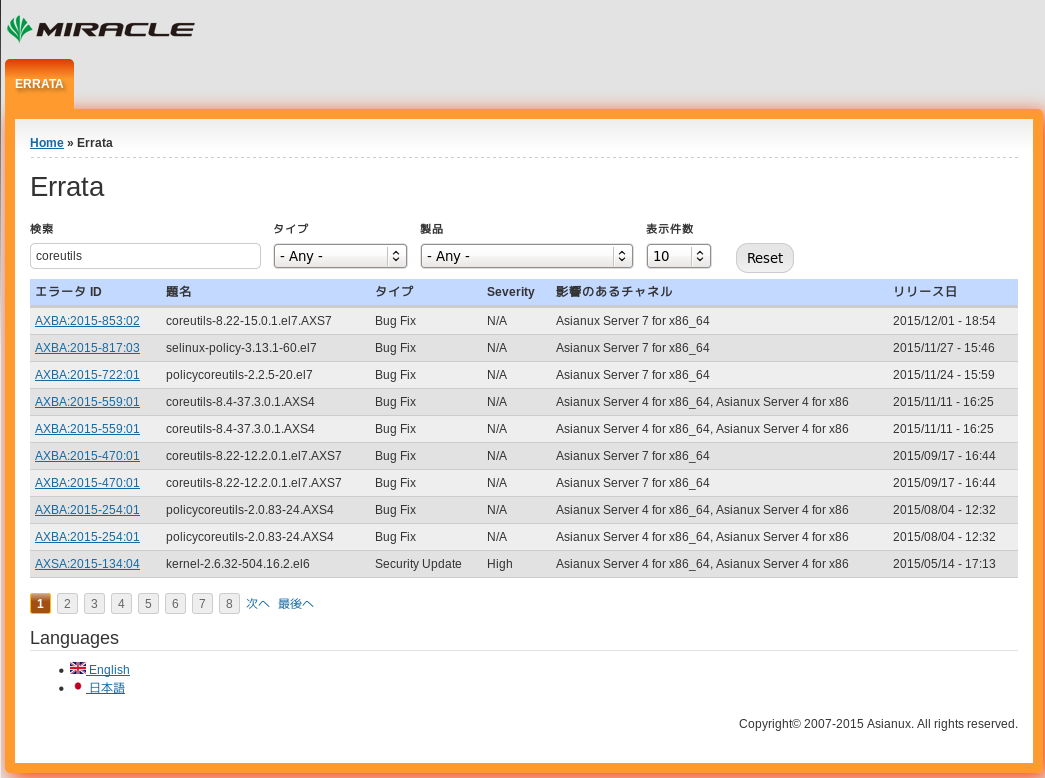The width and height of the screenshot is (1045, 778).
Task: Open the 製品 dropdown
Action: pyautogui.click(x=526, y=256)
